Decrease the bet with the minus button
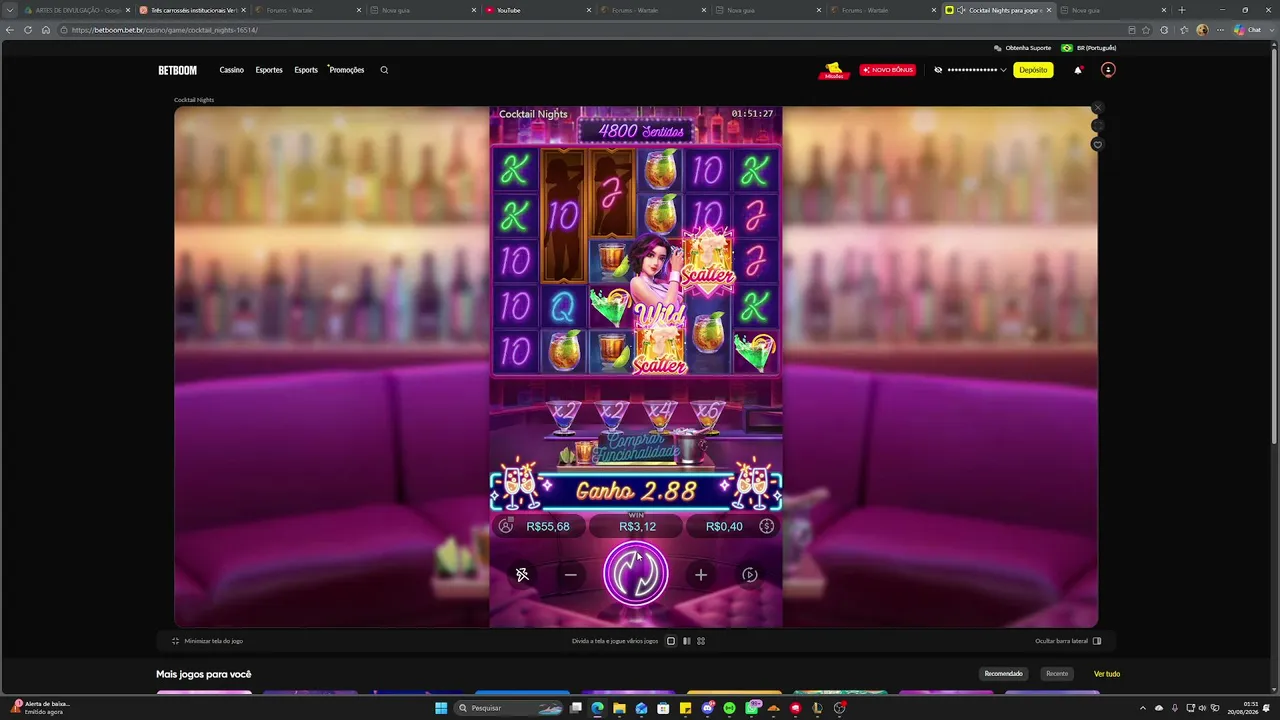The height and width of the screenshot is (720, 1280). pos(571,575)
